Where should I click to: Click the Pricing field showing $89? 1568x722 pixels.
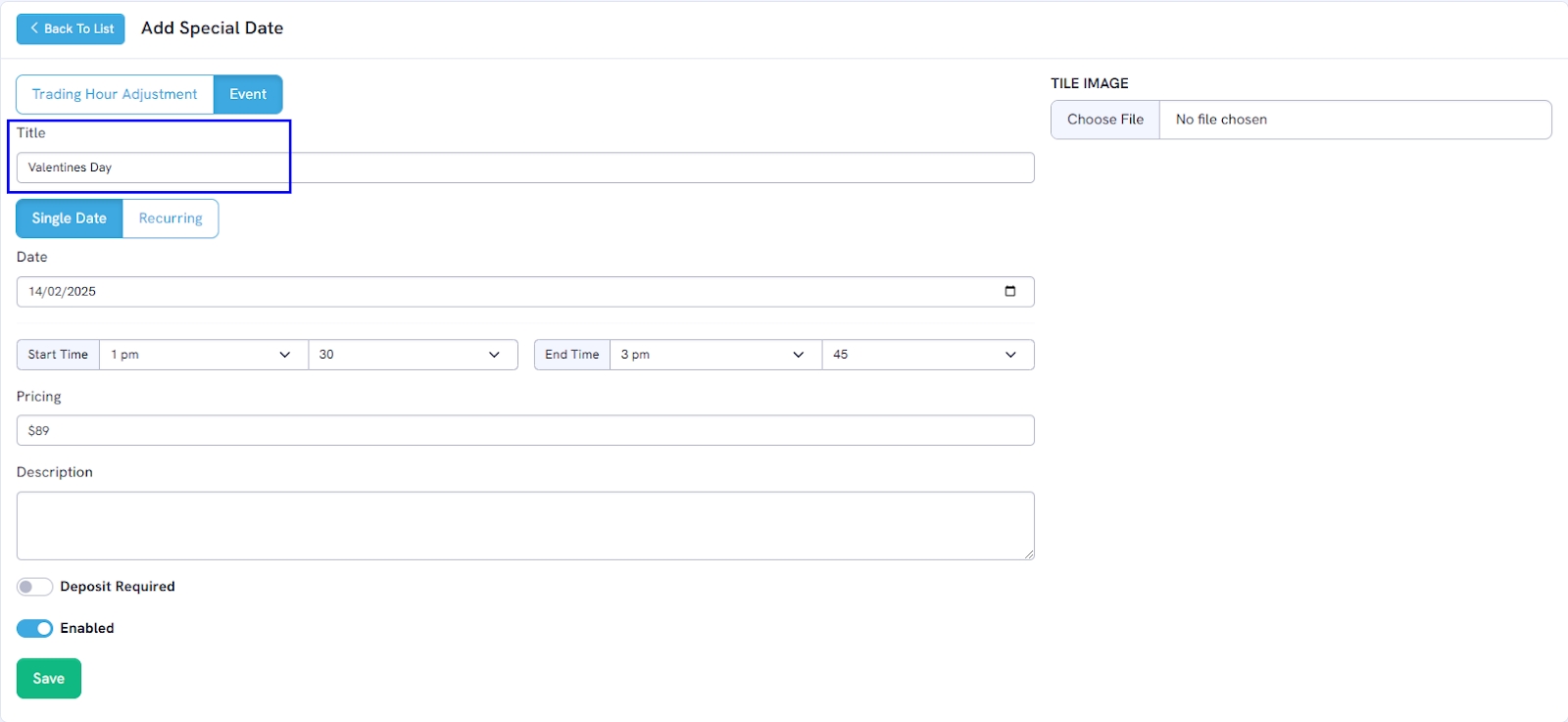point(524,431)
